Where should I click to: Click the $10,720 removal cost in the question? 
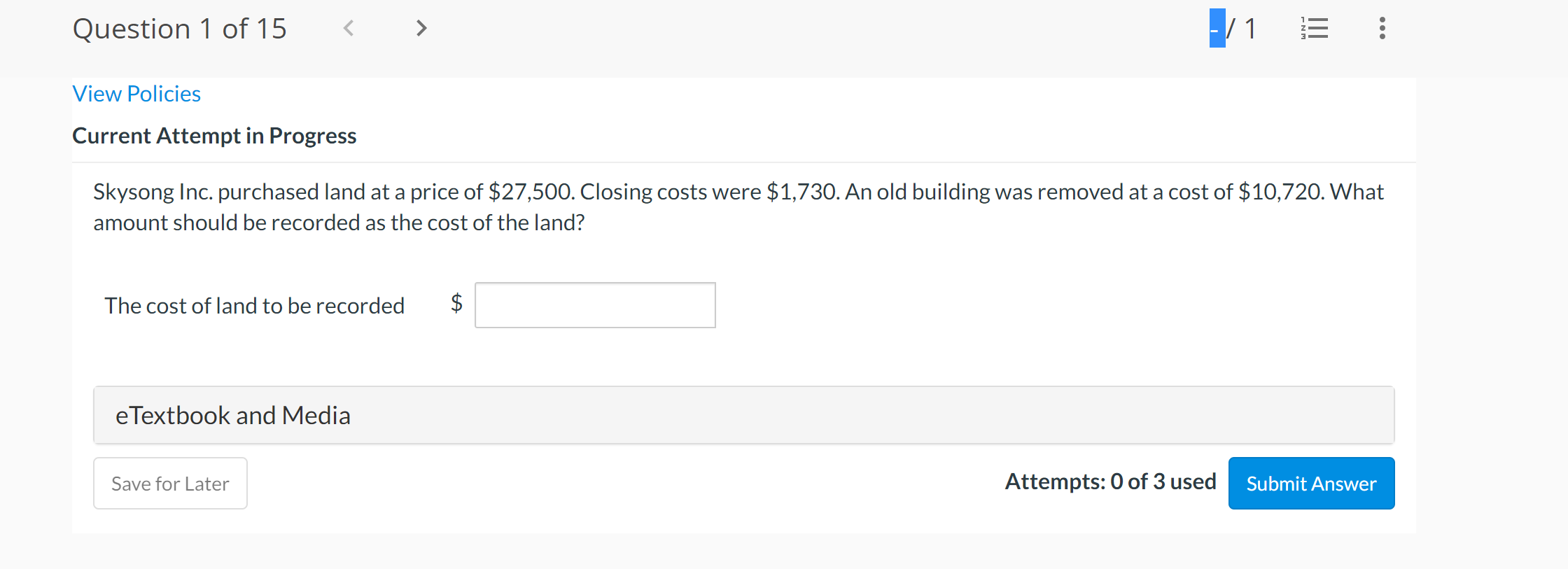tap(1281, 192)
